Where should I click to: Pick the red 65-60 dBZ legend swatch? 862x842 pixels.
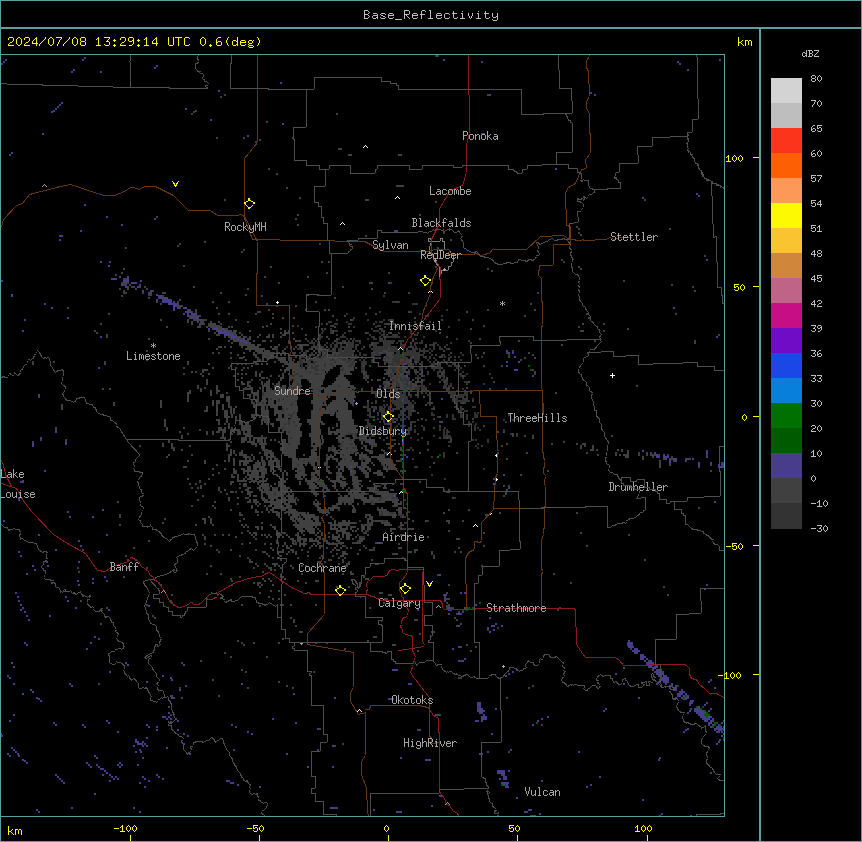click(786, 141)
